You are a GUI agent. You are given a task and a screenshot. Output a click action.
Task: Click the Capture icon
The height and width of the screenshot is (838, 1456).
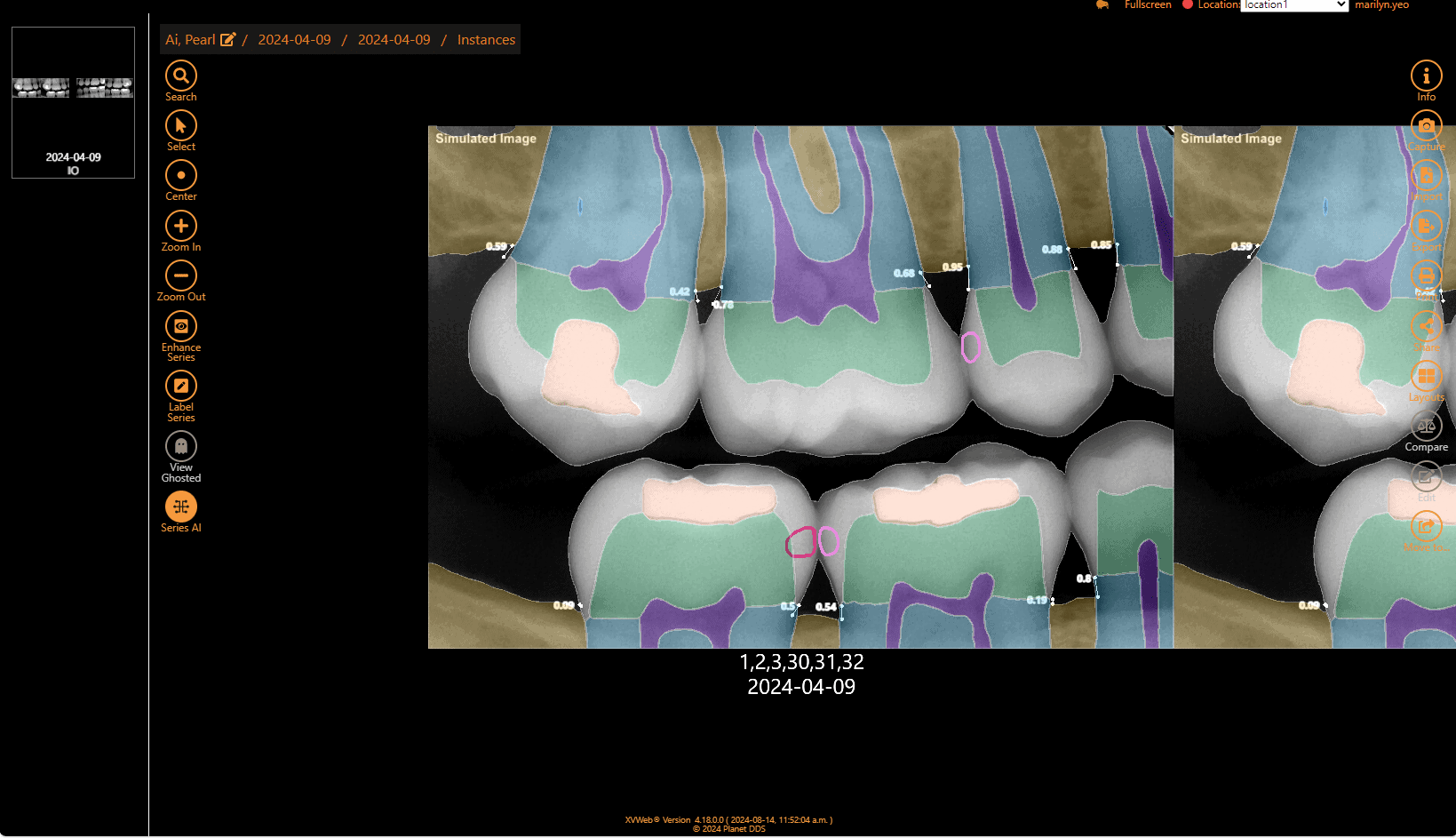(x=1426, y=125)
